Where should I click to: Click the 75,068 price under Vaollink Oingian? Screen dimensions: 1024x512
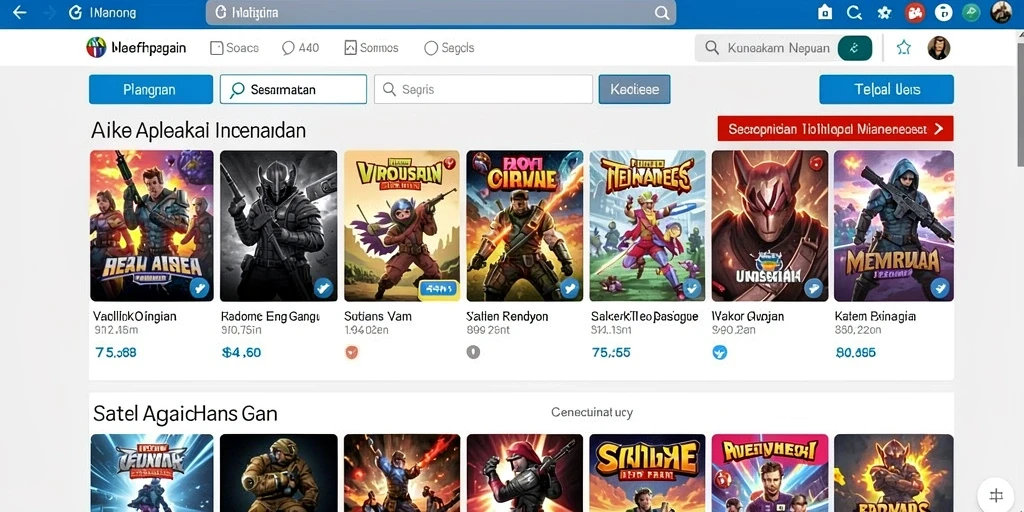pos(116,353)
